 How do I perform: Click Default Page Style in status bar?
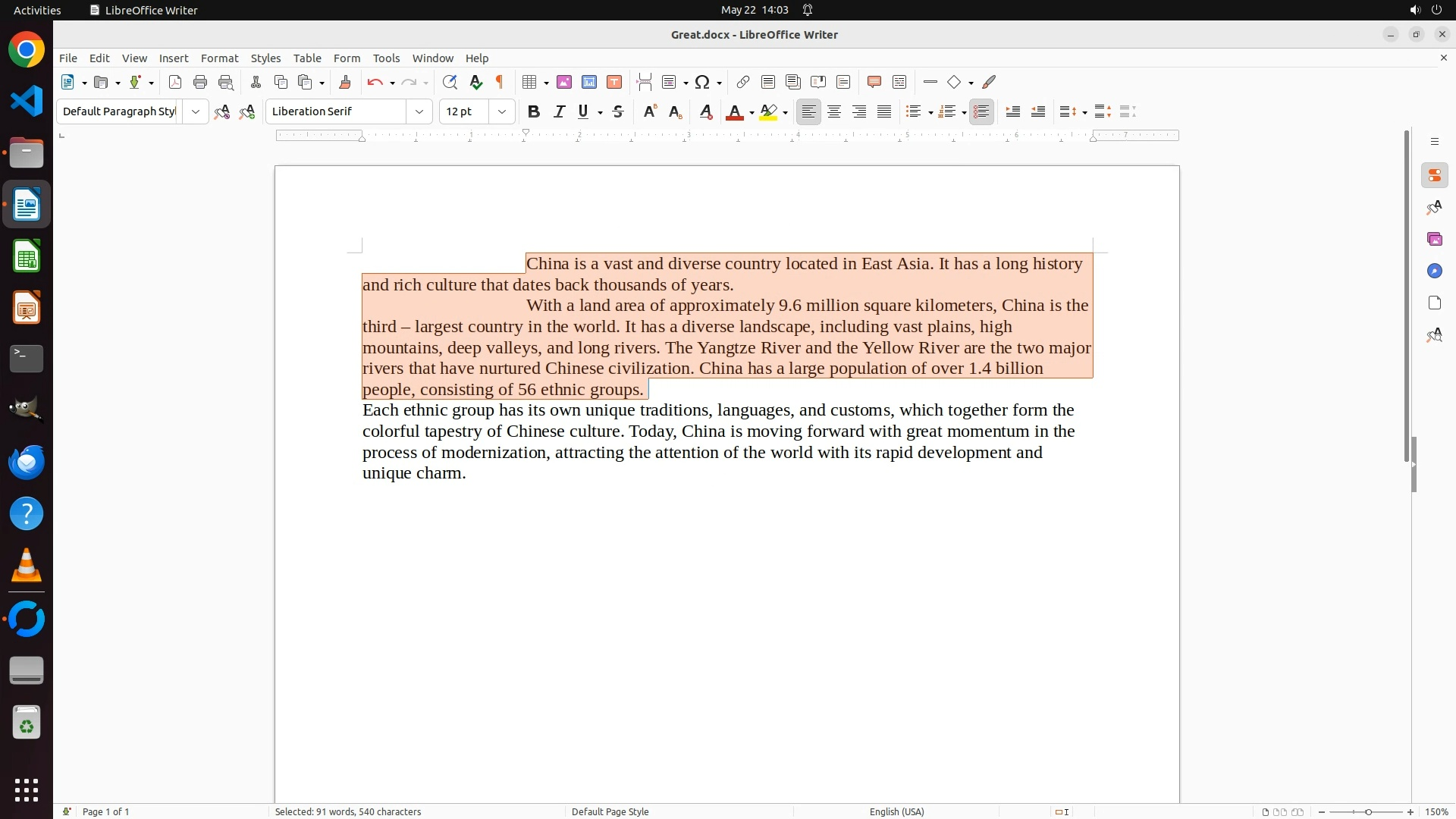point(610,812)
